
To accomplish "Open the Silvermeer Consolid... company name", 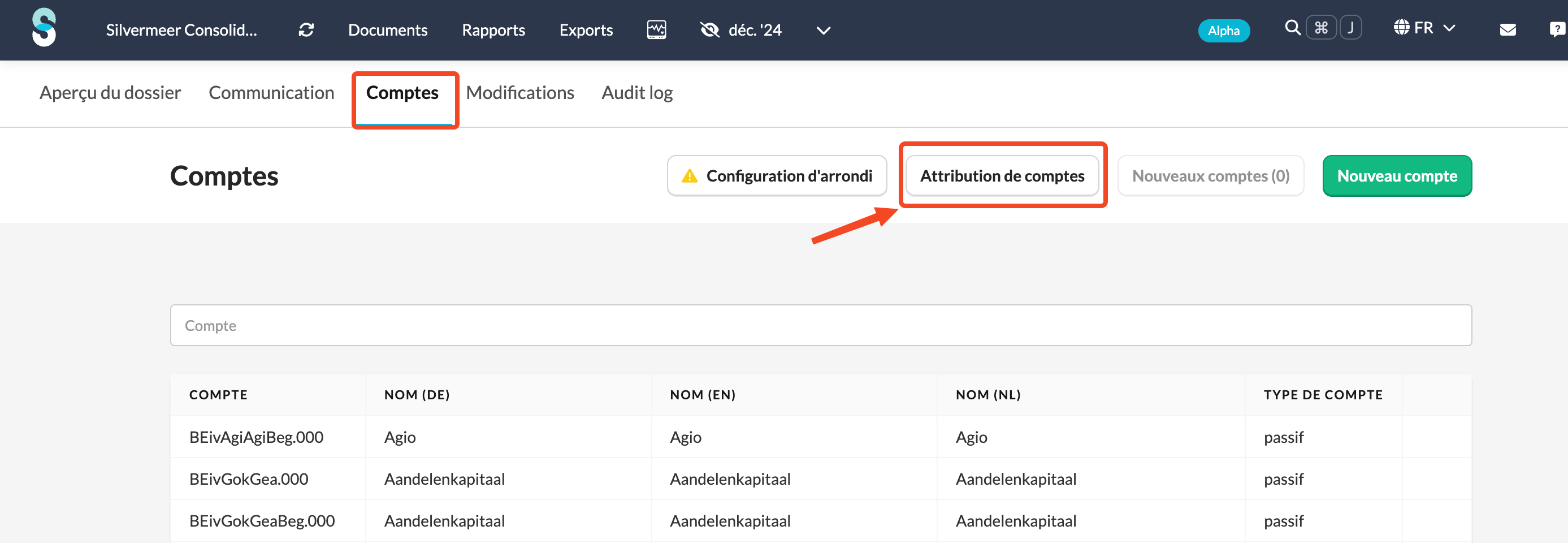I will [x=181, y=30].
